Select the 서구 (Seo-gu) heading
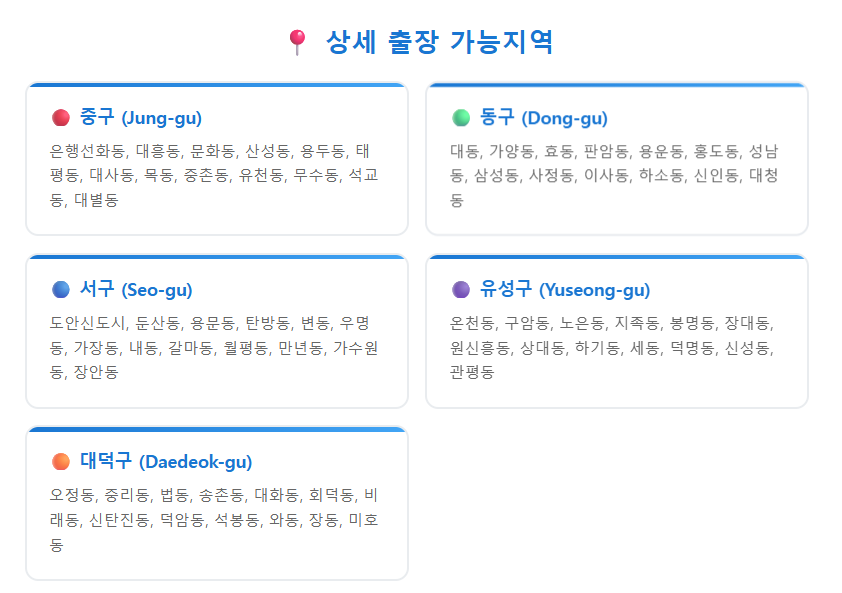This screenshot has height=593, width=842. 136,289
